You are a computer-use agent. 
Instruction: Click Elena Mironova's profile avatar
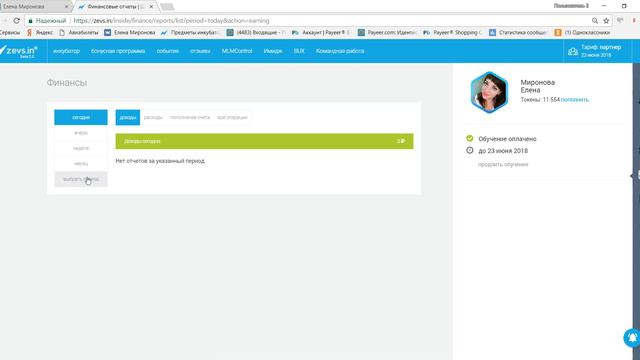[489, 92]
